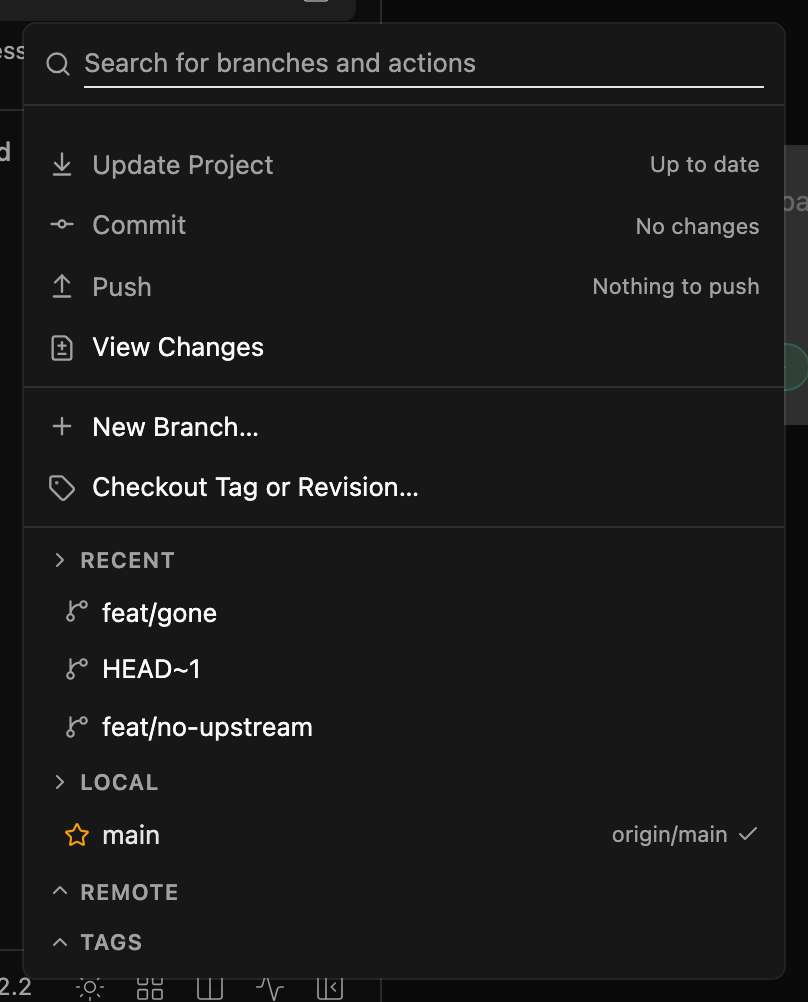Expand the REMOTE branches section
This screenshot has width=808, height=1002.
(59, 891)
